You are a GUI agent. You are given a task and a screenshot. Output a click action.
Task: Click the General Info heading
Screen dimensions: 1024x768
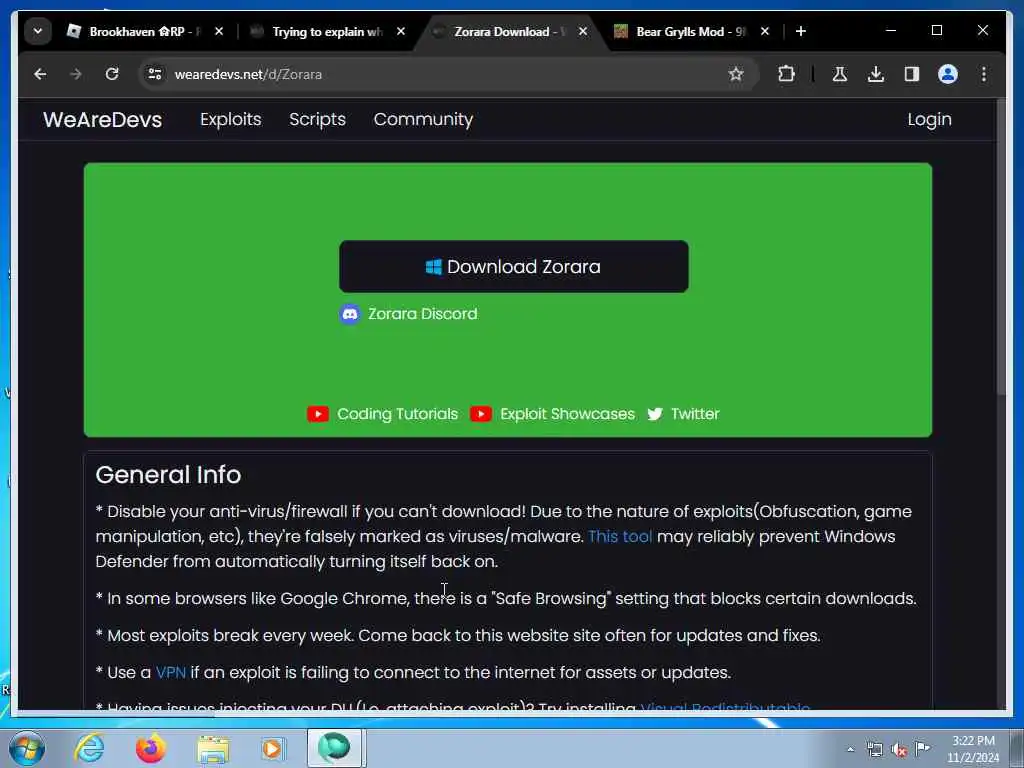click(168, 475)
